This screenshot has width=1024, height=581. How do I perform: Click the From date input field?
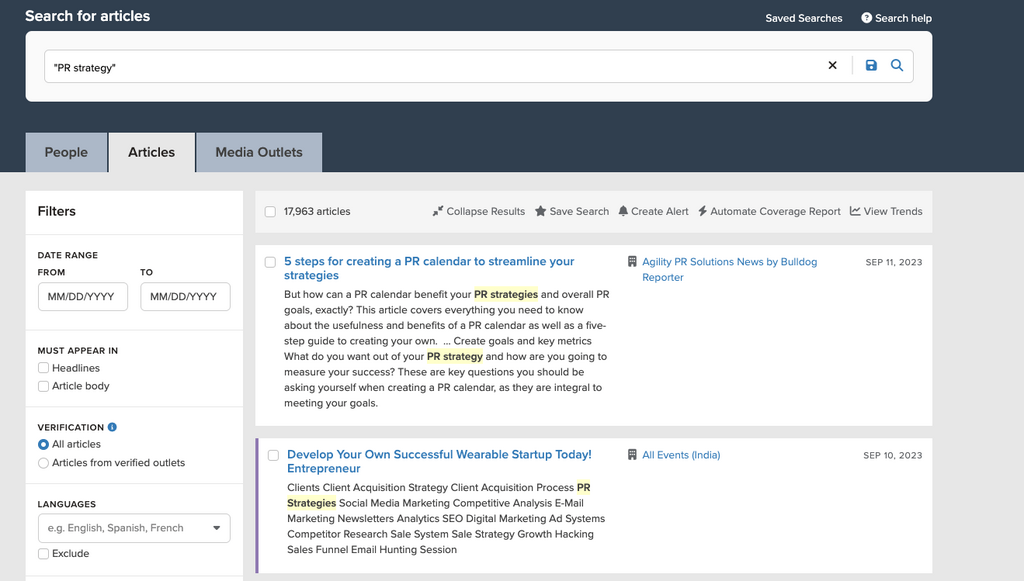point(82,297)
